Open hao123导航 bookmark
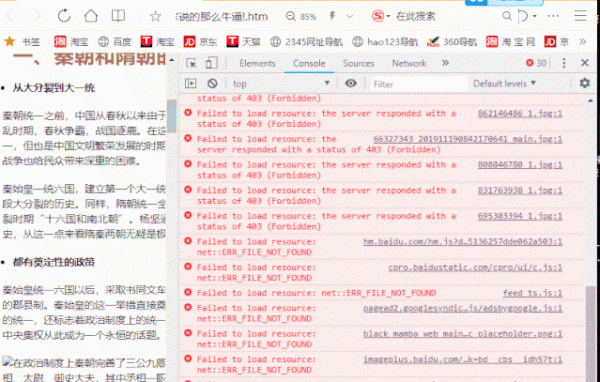Viewport: 600px width, 382px height. click(x=385, y=41)
